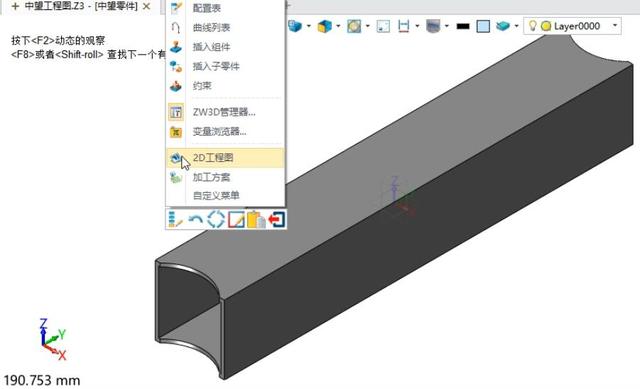This screenshot has width=640, height=389.
Task: Click the sketch pencil-square icon in mini toolbar
Action: (x=236, y=219)
